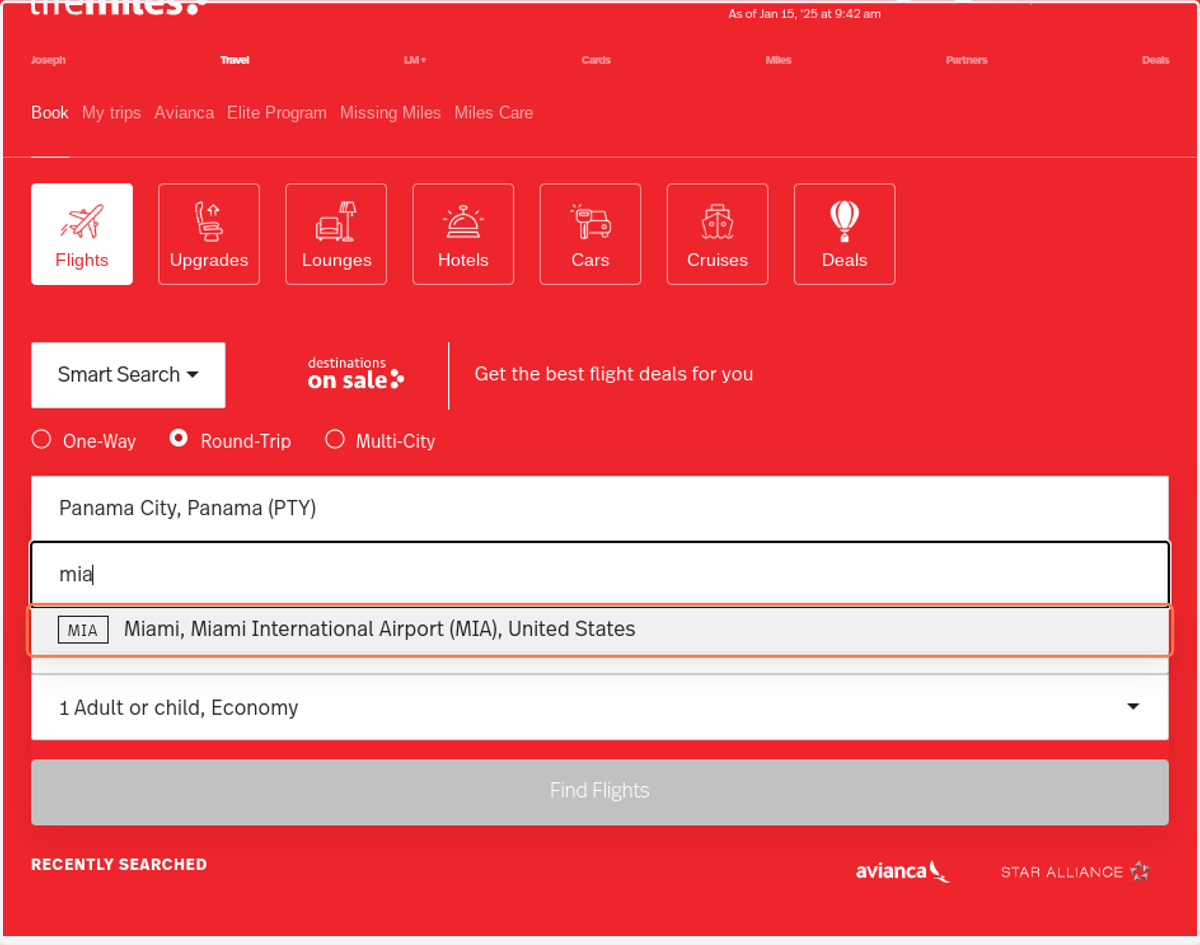Open the Cruises ship icon tile

717,234
